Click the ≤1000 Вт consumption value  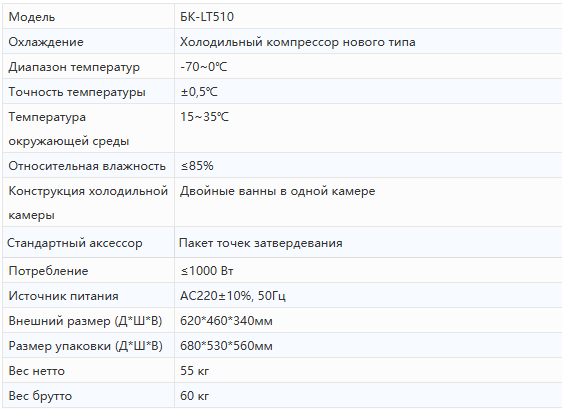click(207, 271)
